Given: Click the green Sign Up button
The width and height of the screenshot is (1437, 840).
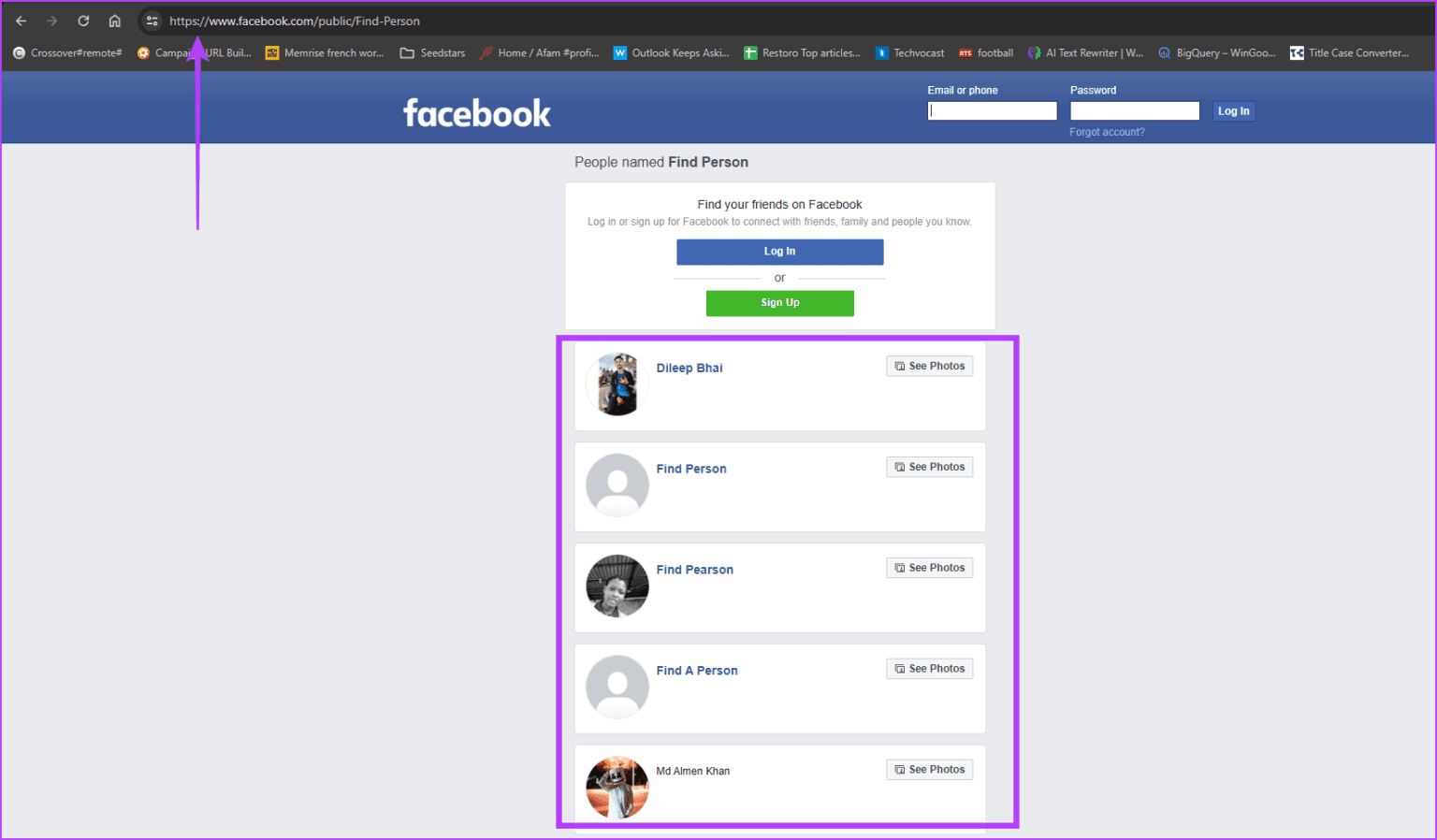Looking at the screenshot, I should tap(779, 302).
